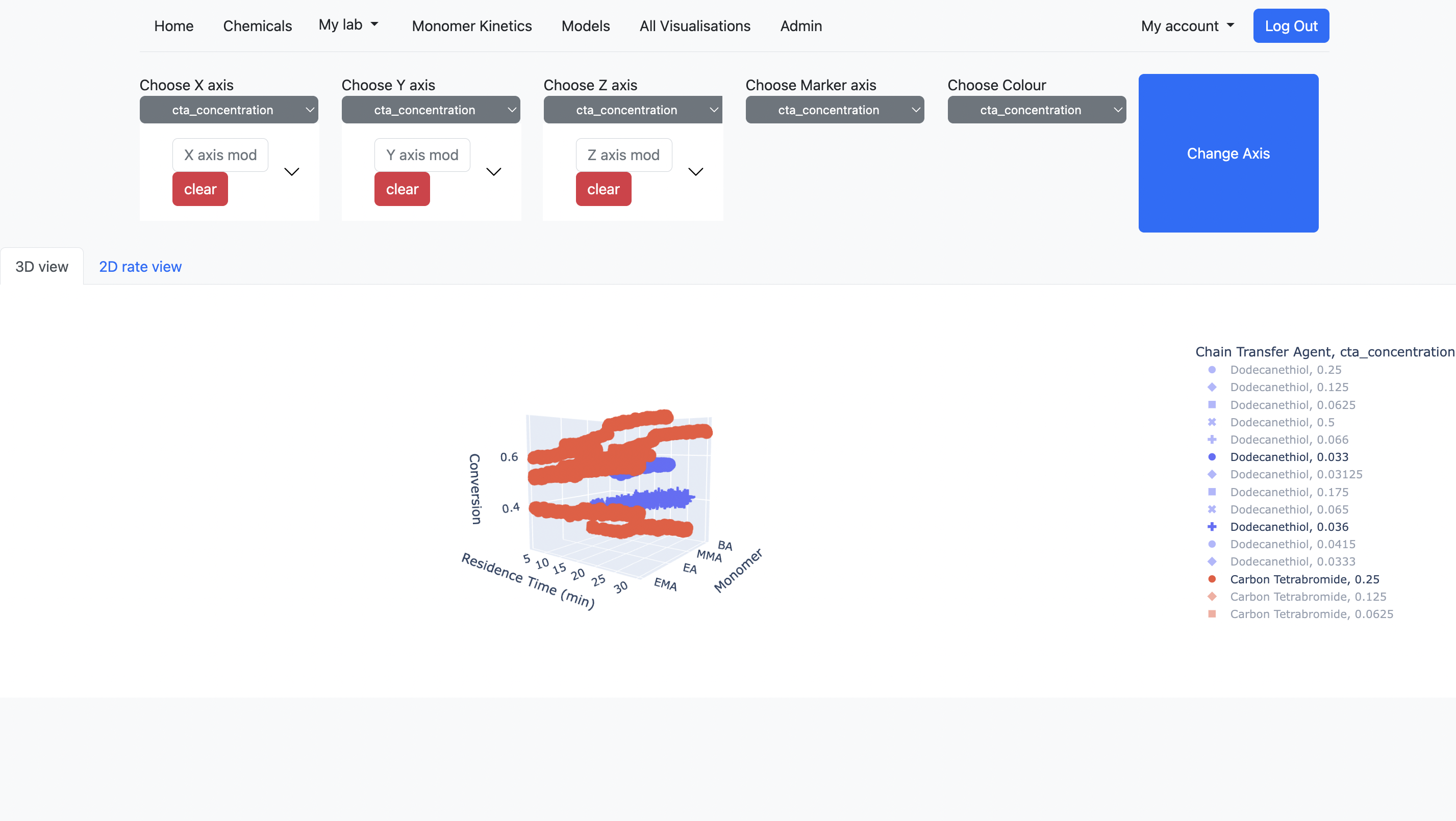Image resolution: width=1456 pixels, height=821 pixels.
Task: Select the plus marker for Dodecanethiol, 0.066
Action: tap(1212, 440)
